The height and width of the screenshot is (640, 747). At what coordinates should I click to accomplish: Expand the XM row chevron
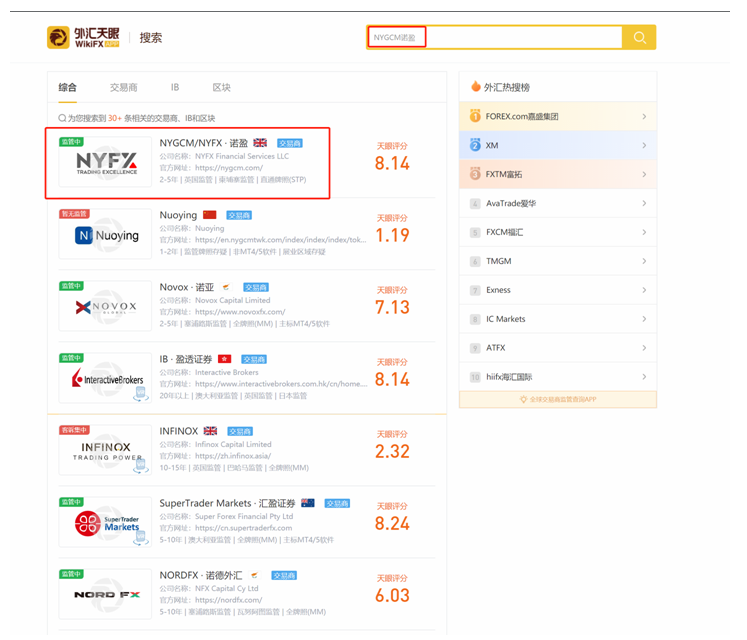(644, 145)
